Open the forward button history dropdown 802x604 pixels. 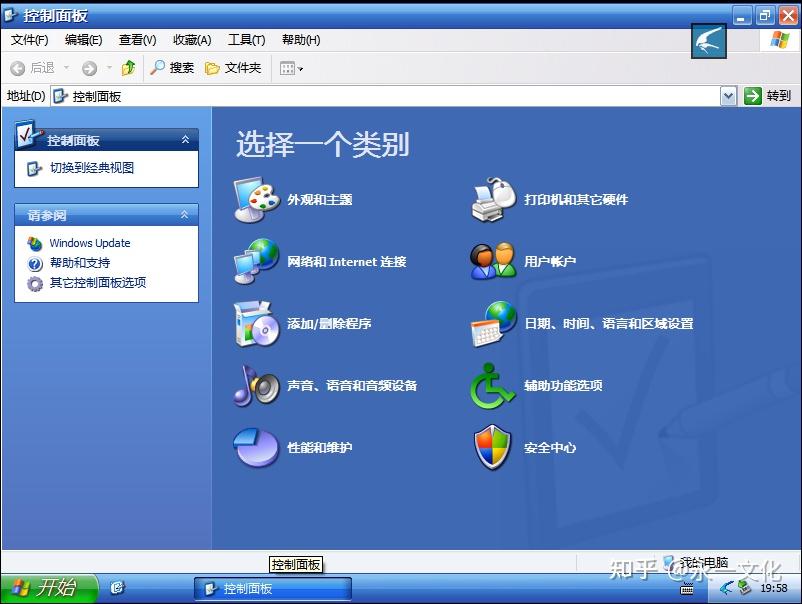tap(109, 68)
